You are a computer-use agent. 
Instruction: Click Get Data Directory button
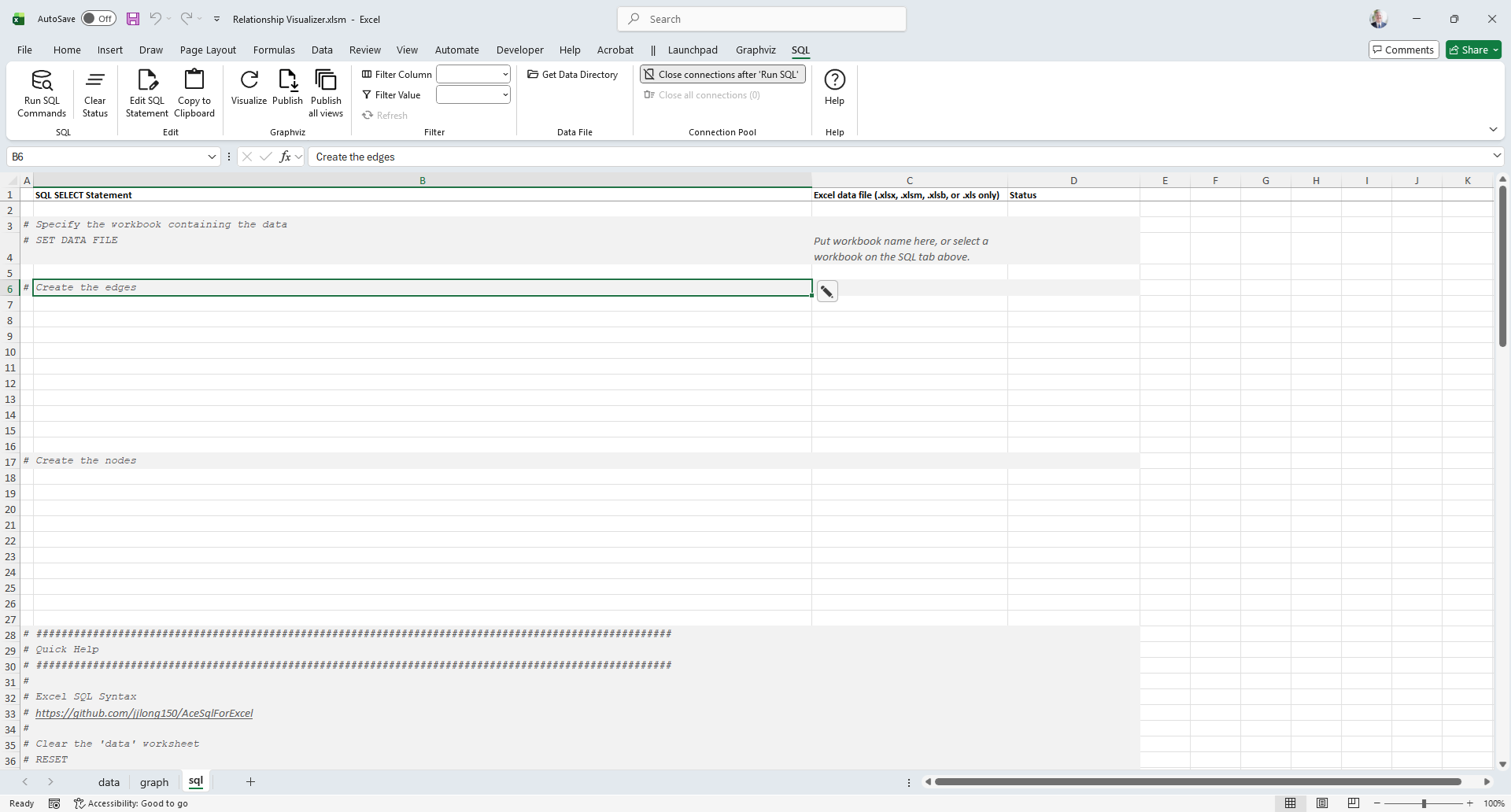(x=573, y=75)
